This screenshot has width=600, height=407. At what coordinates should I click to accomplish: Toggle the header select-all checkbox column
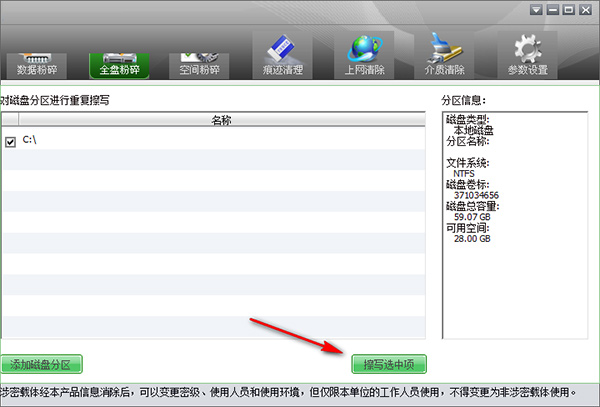tap(10, 120)
